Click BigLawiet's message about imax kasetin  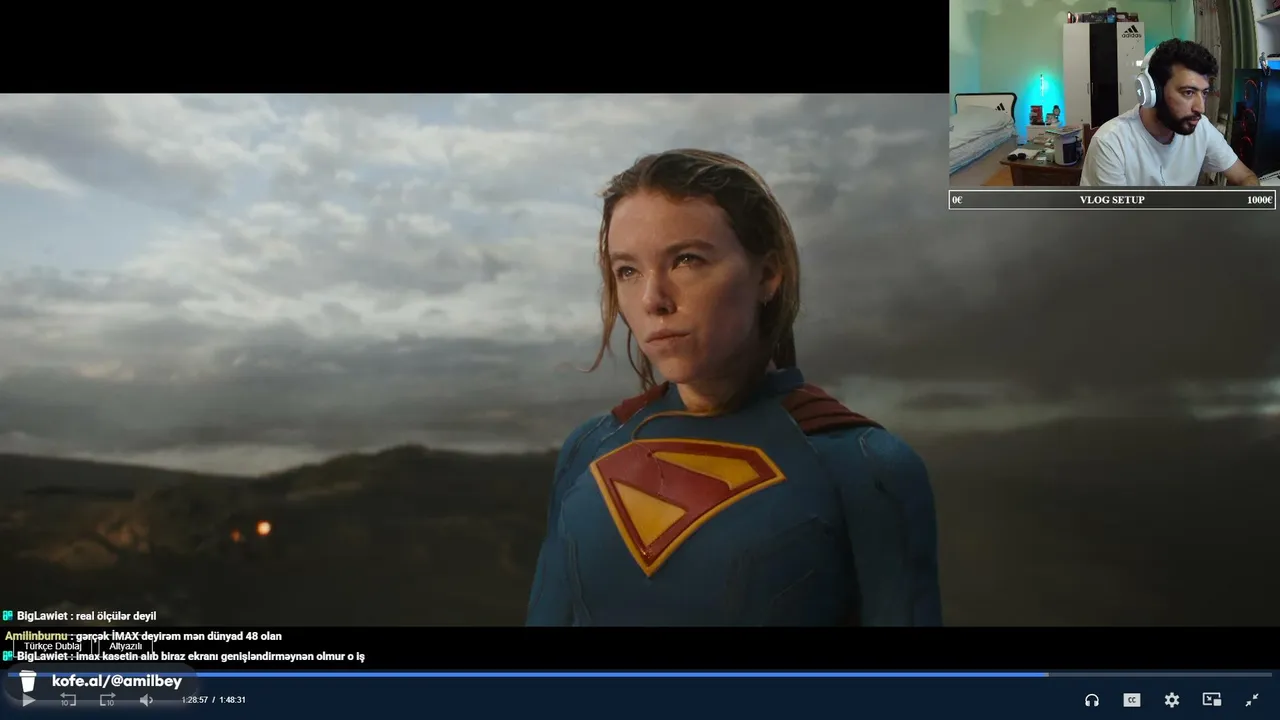[184, 656]
